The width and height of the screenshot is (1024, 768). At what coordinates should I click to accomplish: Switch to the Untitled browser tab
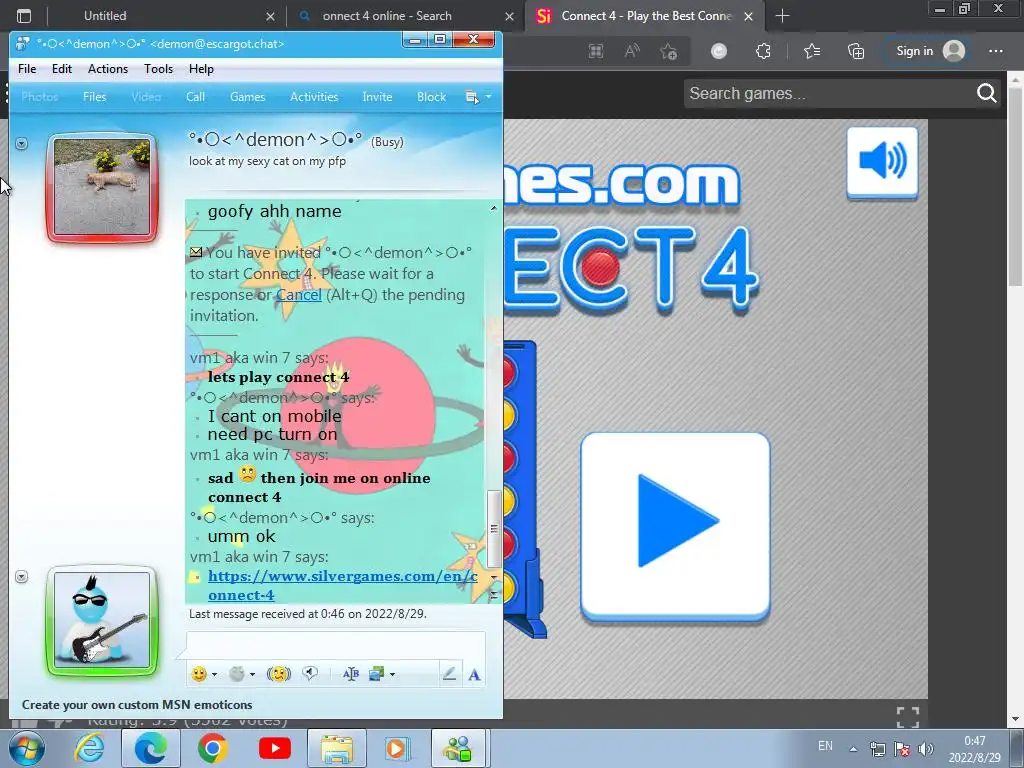click(x=105, y=16)
